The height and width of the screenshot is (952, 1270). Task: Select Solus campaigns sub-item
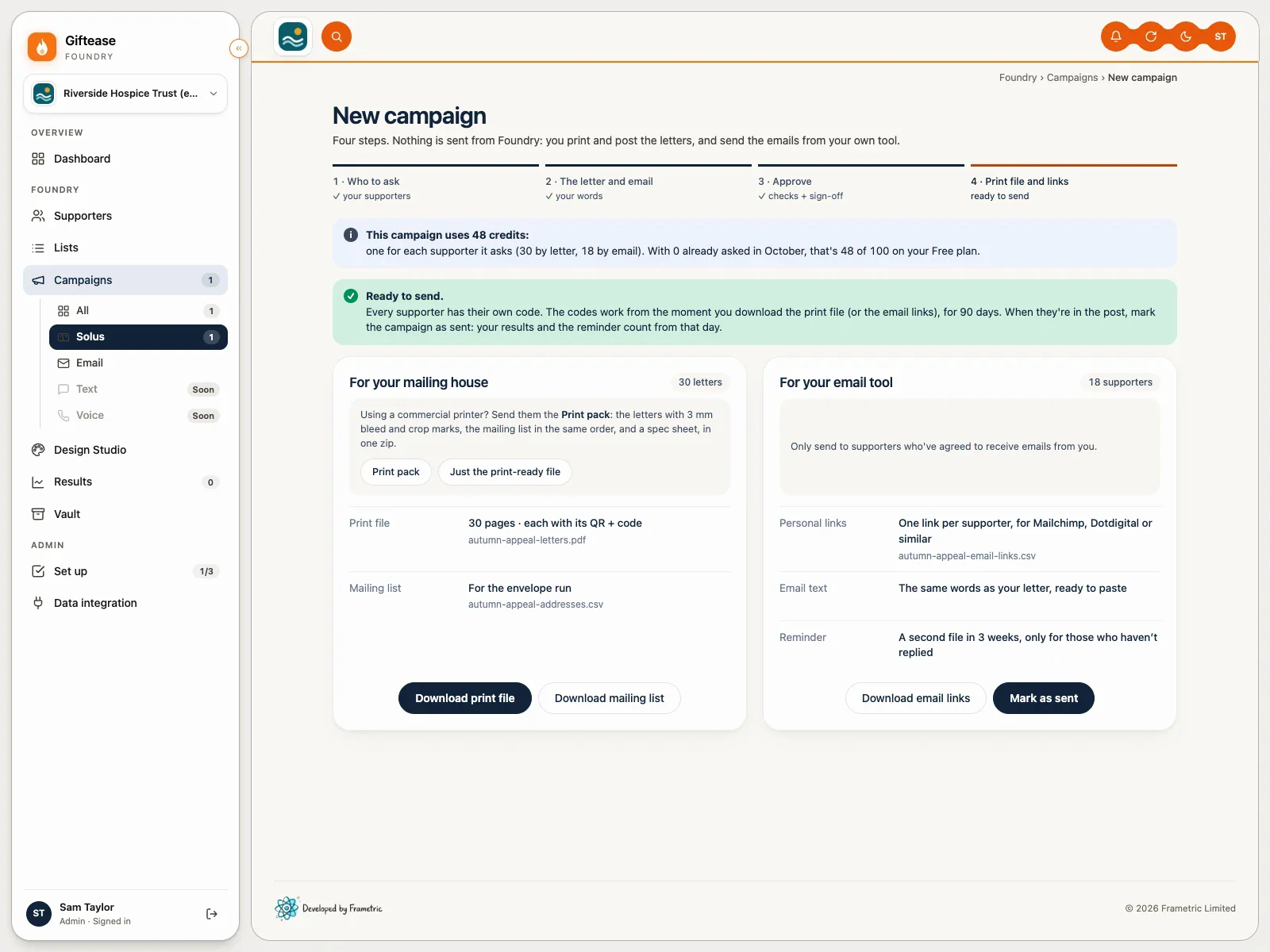click(x=138, y=337)
